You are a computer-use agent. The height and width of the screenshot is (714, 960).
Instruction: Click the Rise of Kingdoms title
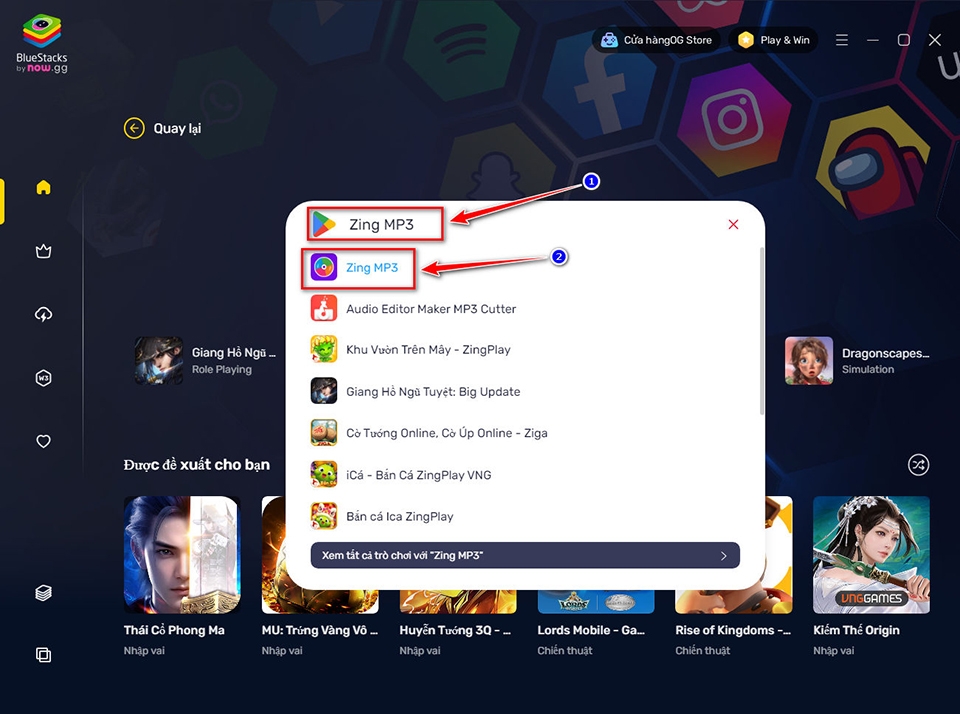733,630
